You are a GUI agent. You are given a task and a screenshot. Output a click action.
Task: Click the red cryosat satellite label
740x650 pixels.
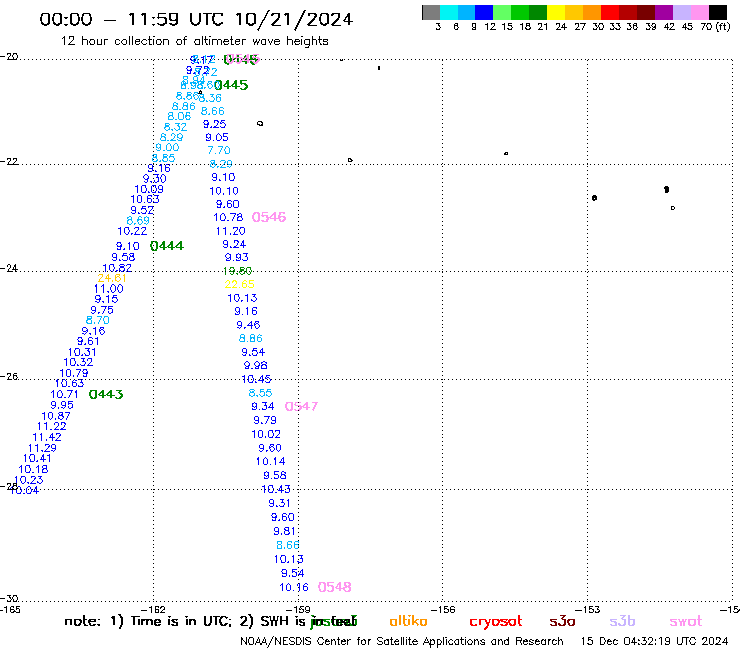coord(496,622)
